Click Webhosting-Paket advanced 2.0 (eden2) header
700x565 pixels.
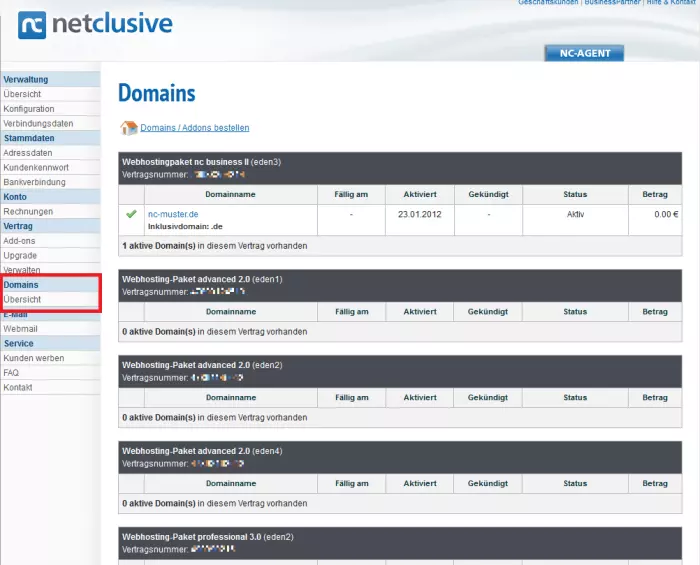pos(400,371)
